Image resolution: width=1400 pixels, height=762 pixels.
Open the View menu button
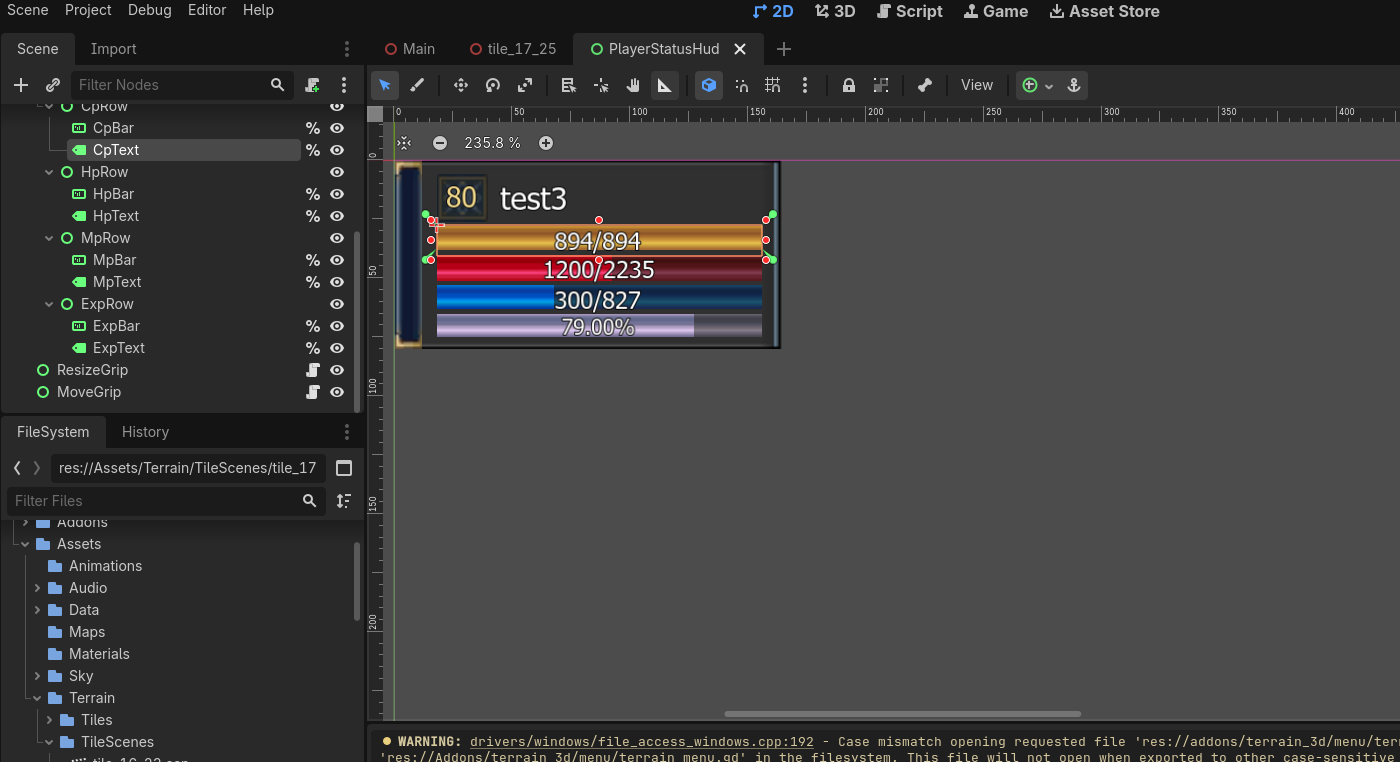click(977, 85)
